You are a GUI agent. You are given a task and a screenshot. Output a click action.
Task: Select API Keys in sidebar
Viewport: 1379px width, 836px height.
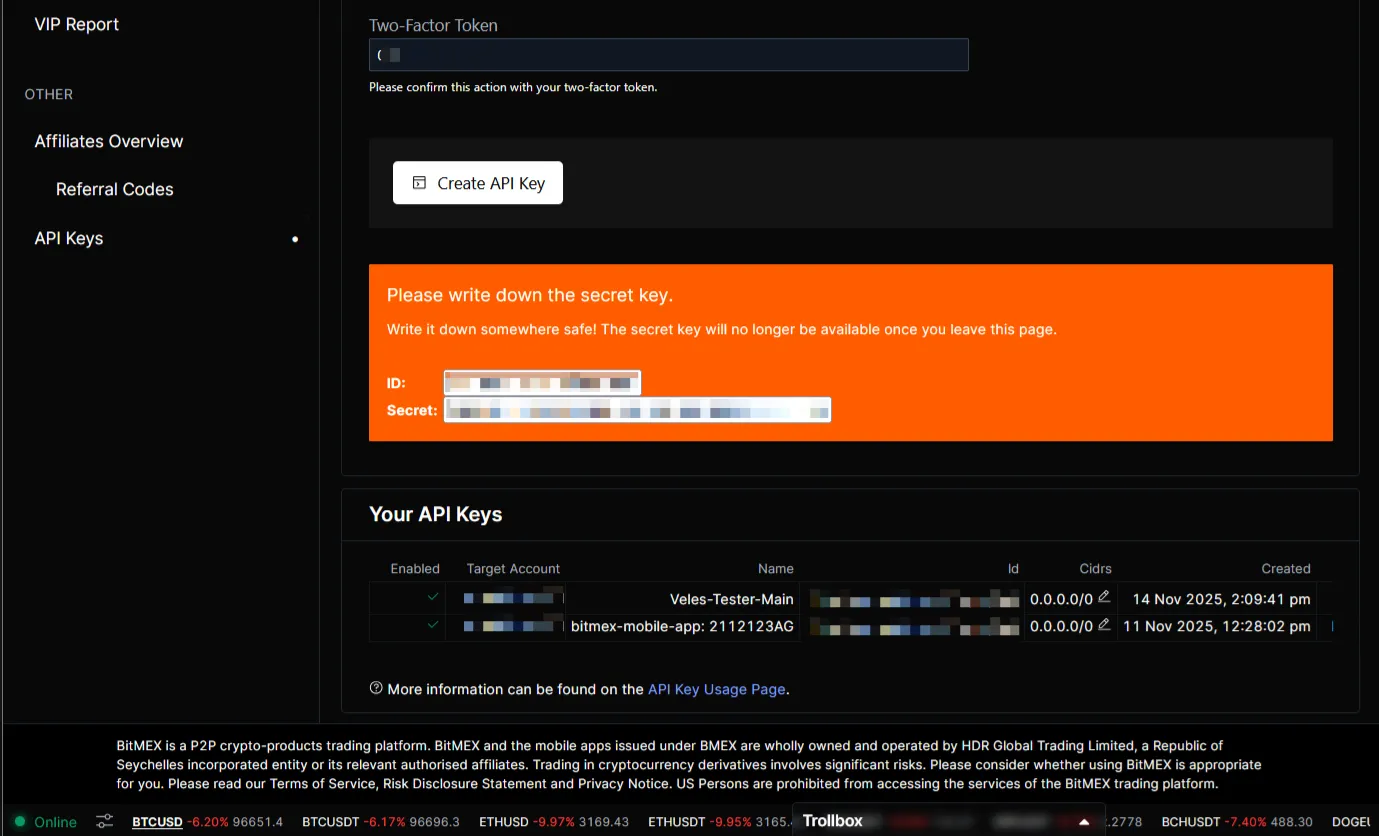69,238
